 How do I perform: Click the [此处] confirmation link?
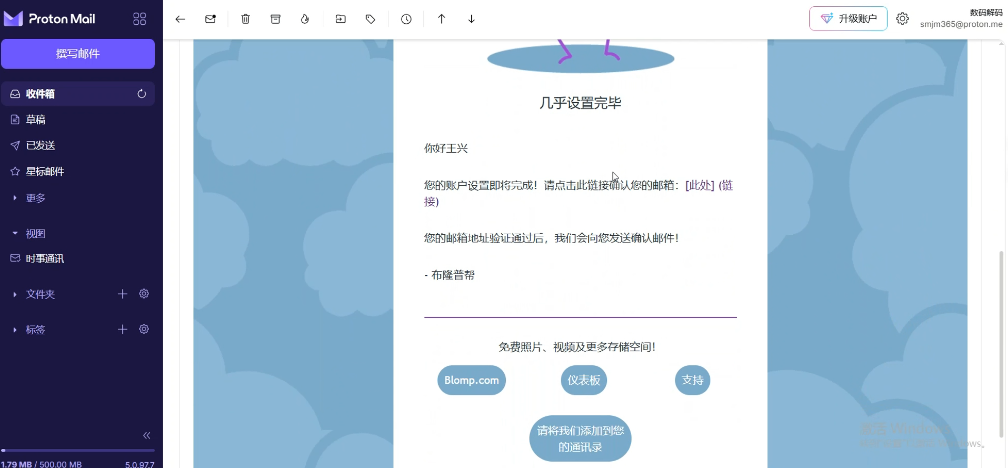[700, 186]
